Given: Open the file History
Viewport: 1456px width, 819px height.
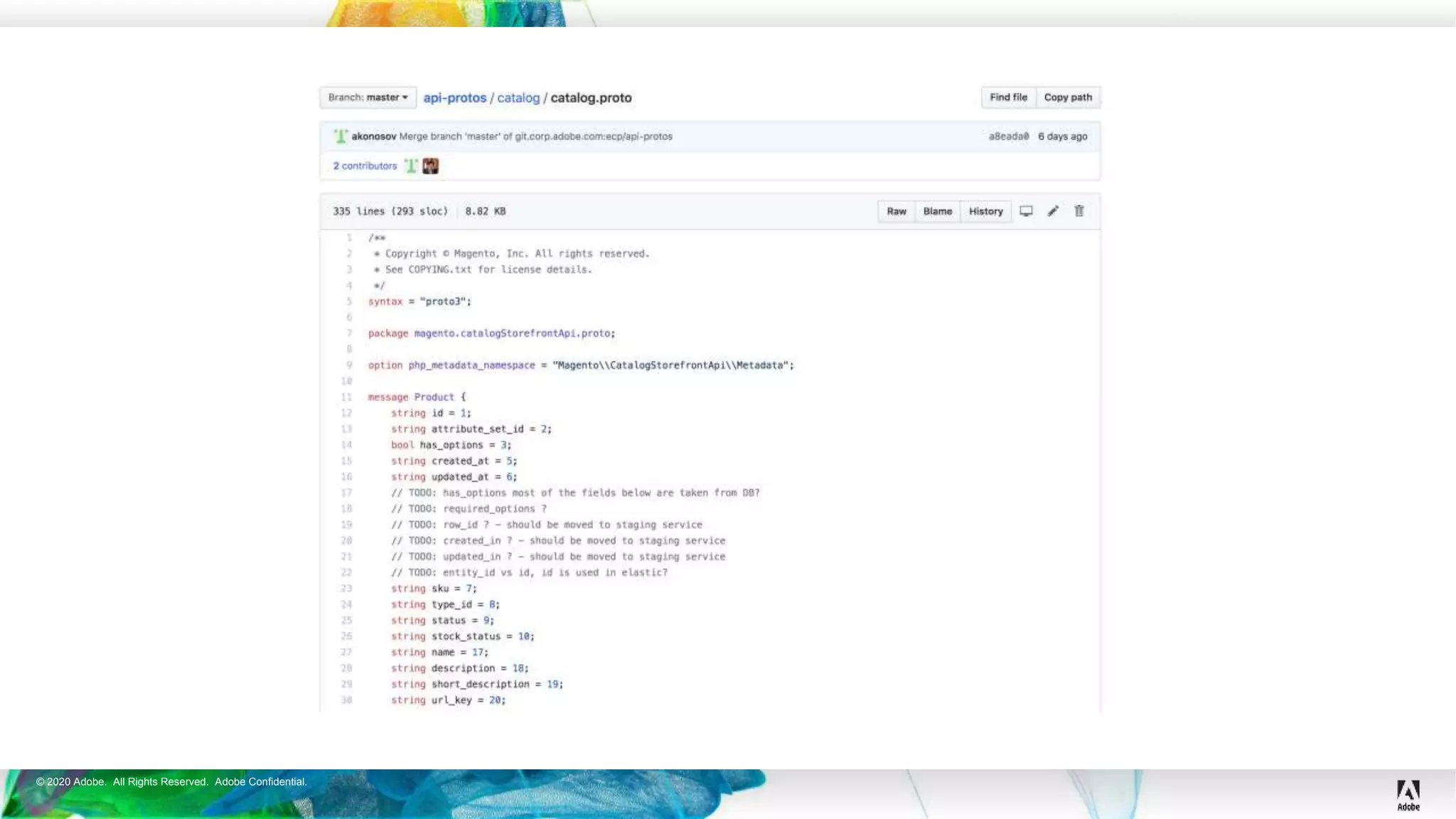Looking at the screenshot, I should [985, 211].
